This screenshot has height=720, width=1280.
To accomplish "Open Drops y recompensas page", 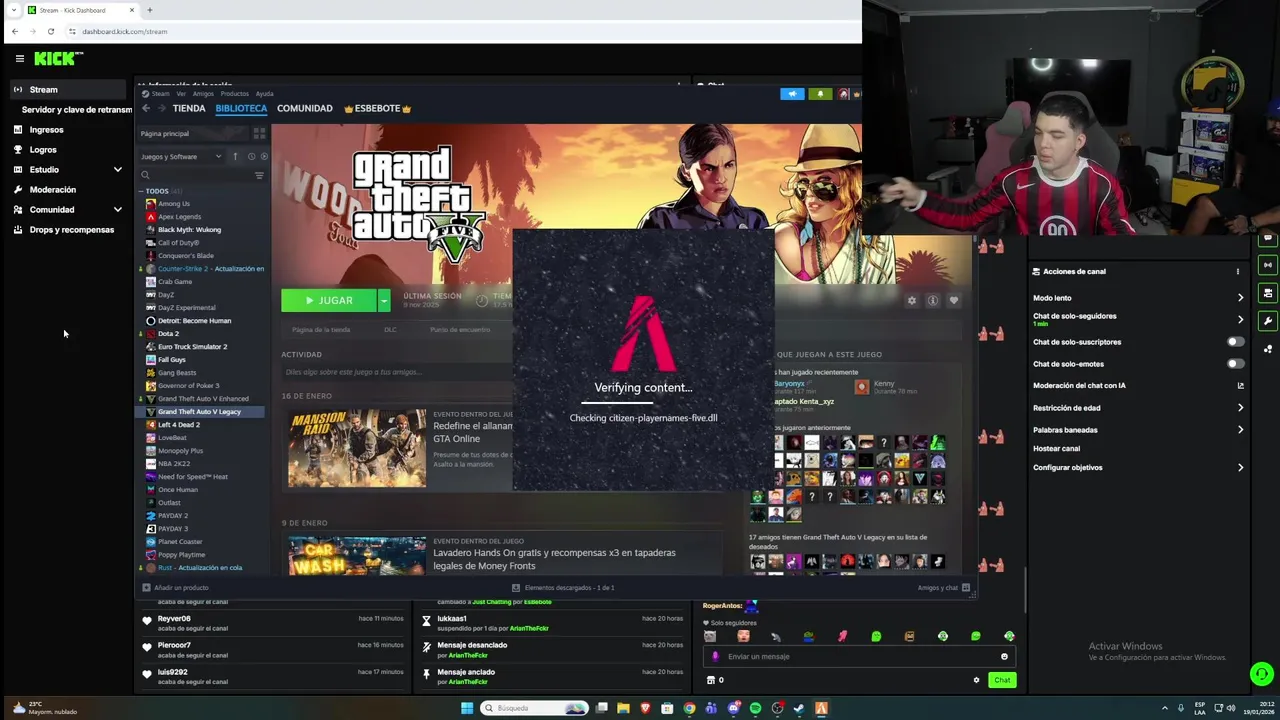I will (71, 230).
